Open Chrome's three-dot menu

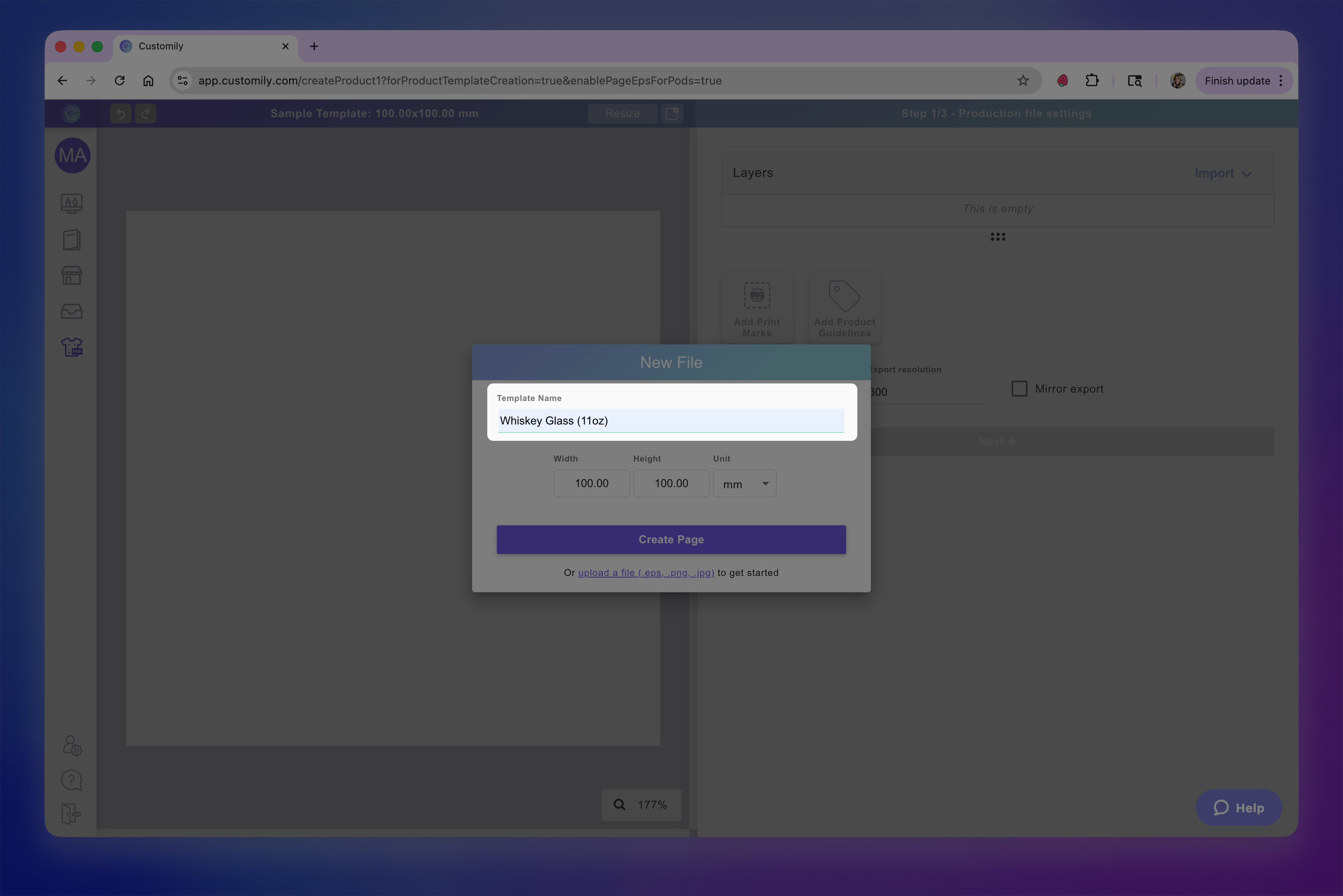(x=1281, y=81)
